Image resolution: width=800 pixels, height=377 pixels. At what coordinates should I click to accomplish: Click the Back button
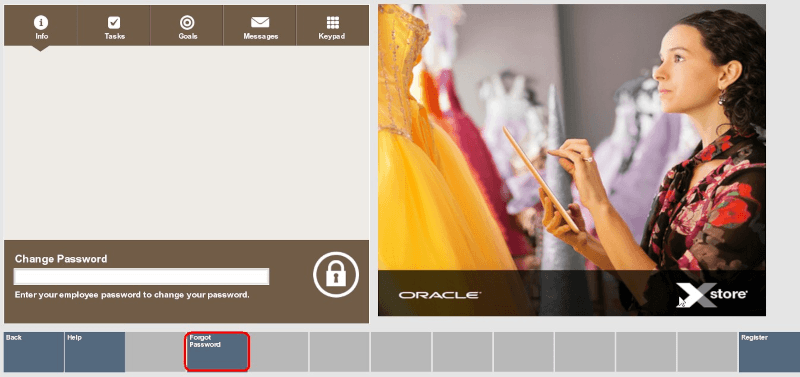pos(34,351)
